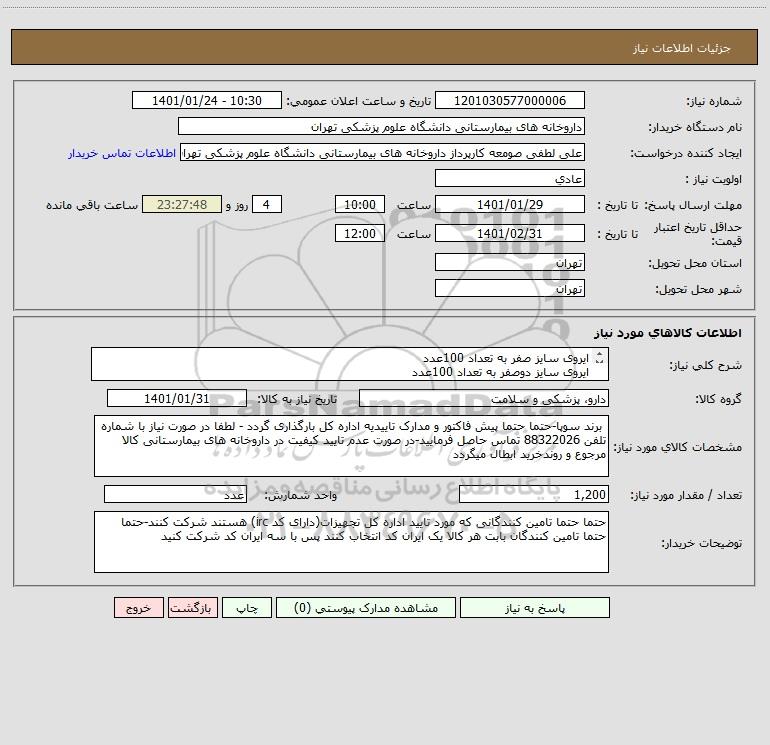Click the small scroll arrows in شرح کلی نیاز box

pos(599,359)
